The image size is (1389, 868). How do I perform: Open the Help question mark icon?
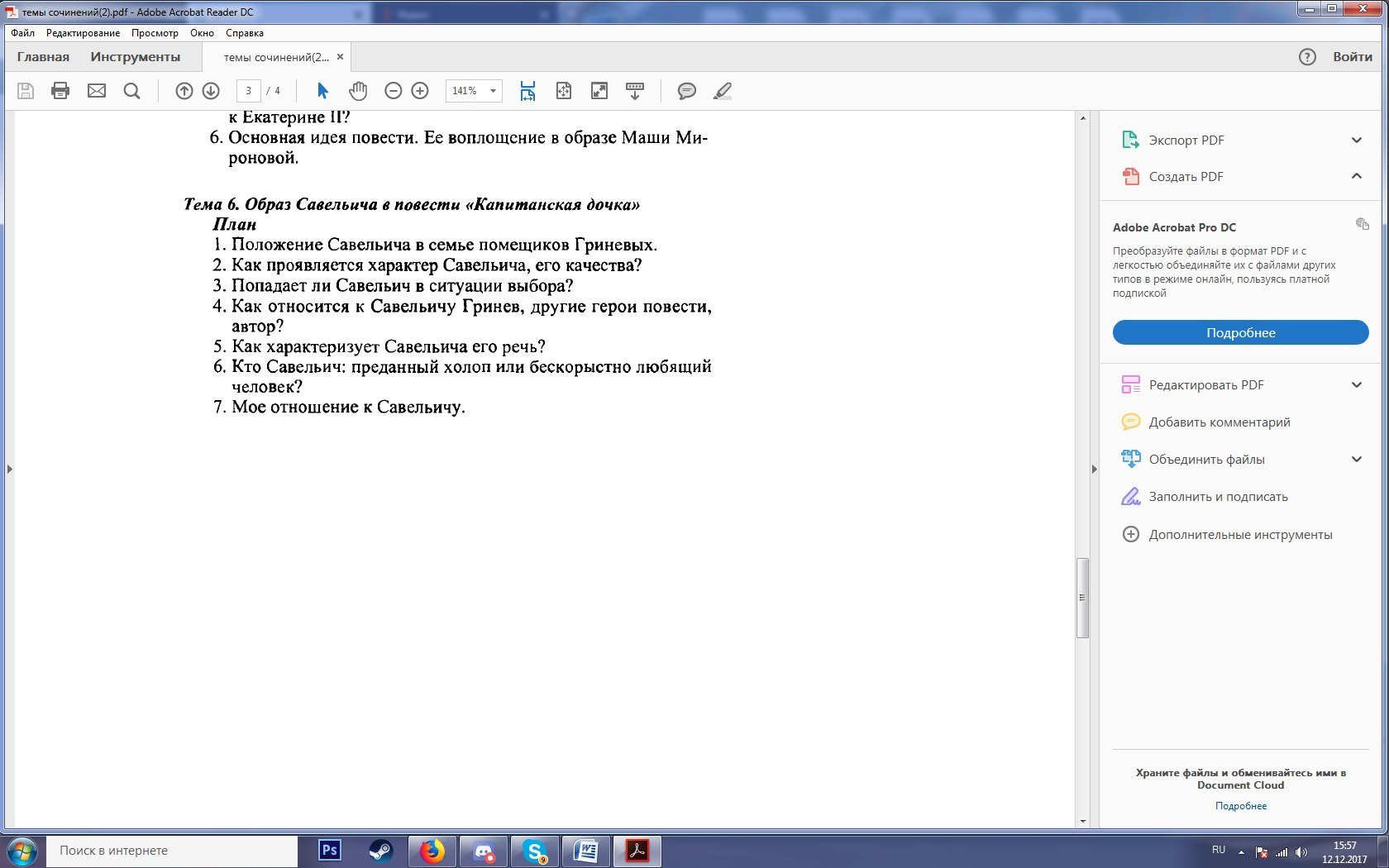coord(1307,57)
